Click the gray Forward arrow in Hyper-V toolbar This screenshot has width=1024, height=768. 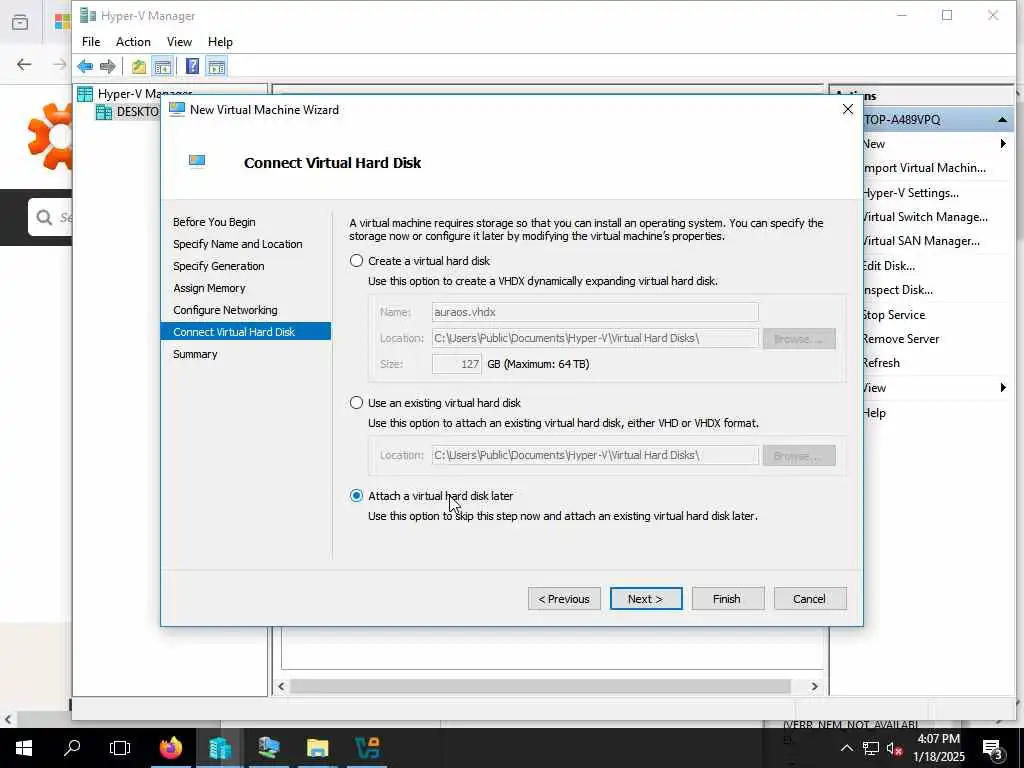pyautogui.click(x=108, y=66)
